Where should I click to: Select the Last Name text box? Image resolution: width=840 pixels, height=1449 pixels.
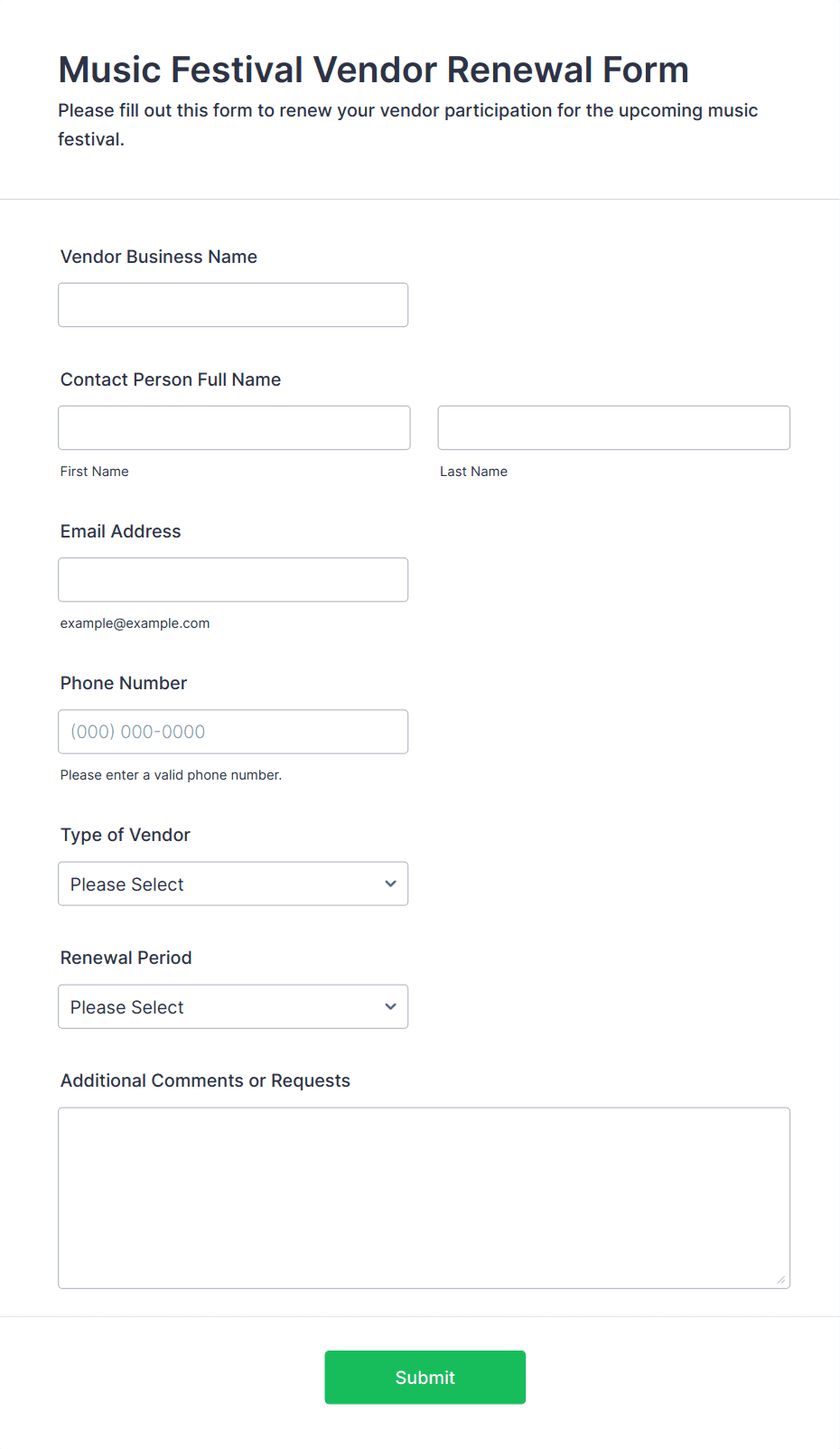(x=613, y=428)
